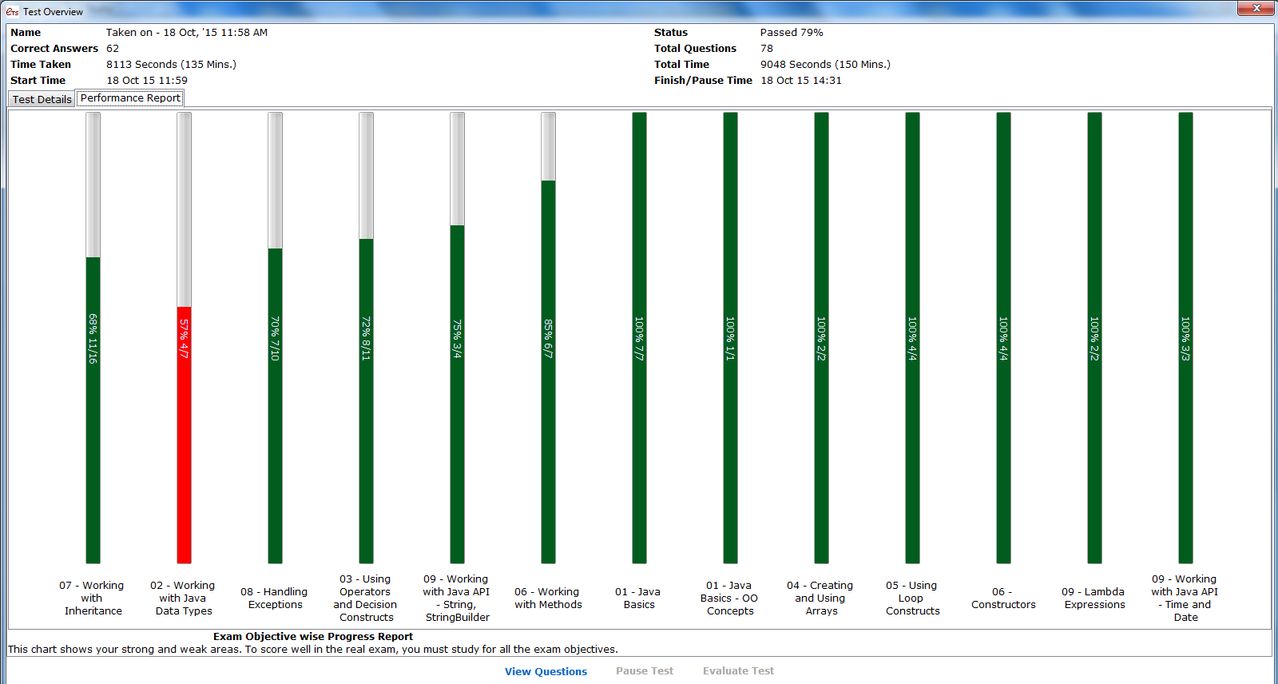Screen dimensions: 1278x684
Task: Click the Using Loop Constructs label
Action: [x=913, y=598]
